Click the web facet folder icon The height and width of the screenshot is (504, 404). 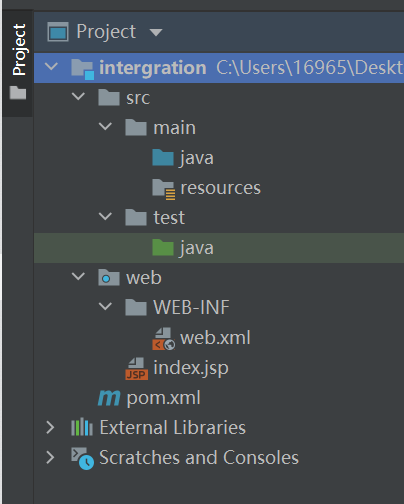[109, 277]
